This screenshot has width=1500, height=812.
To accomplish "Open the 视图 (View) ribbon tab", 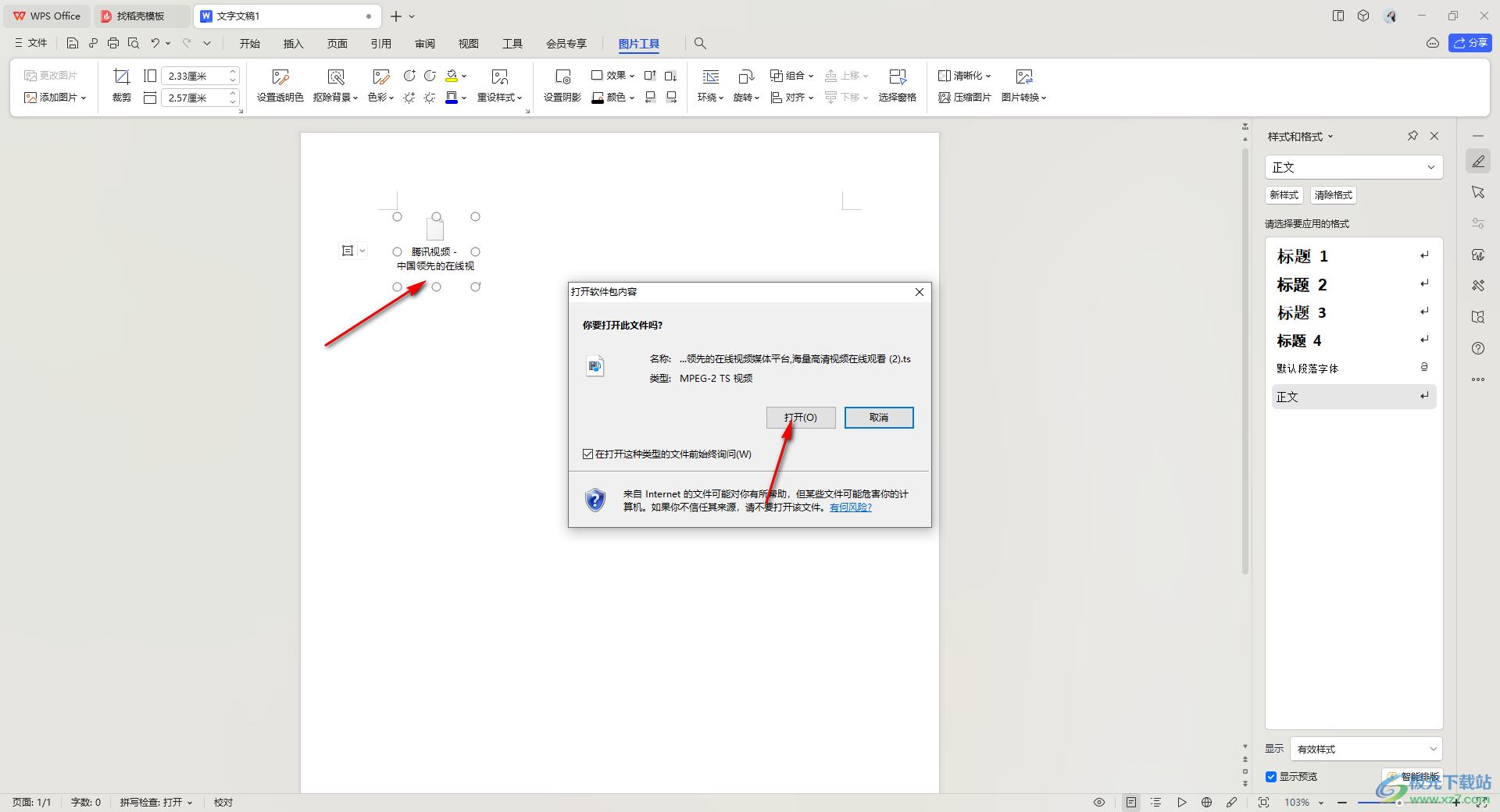I will coord(469,44).
